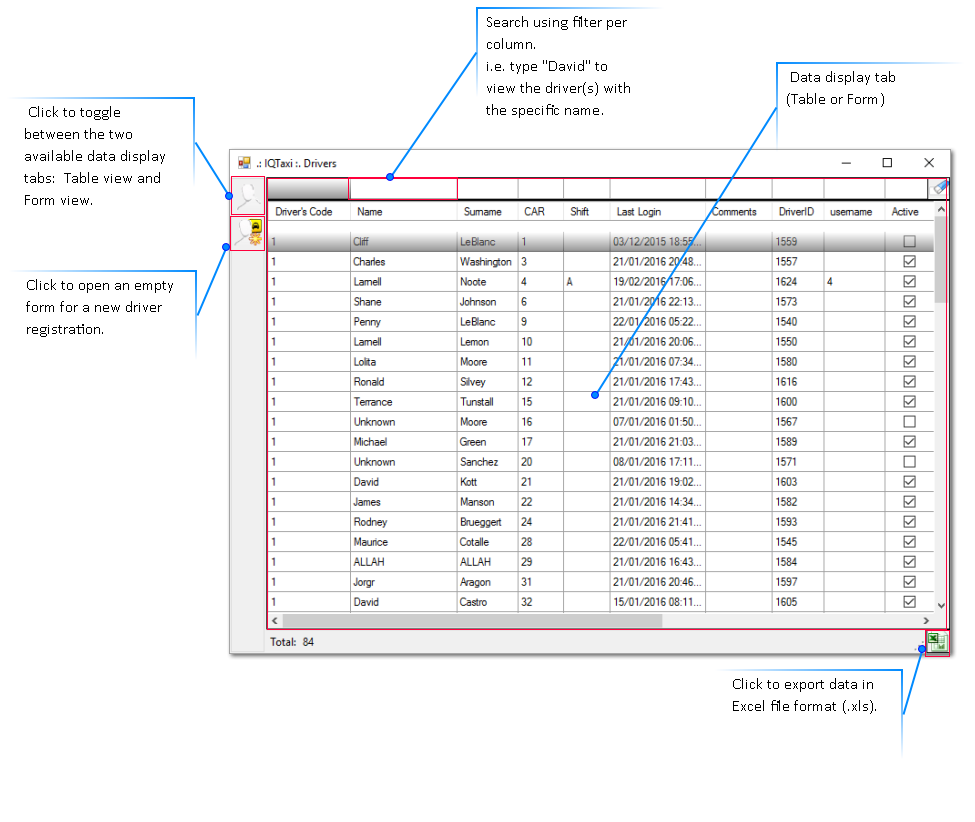The height and width of the screenshot is (822, 975).
Task: Click the Last Login filter field
Action: (657, 188)
